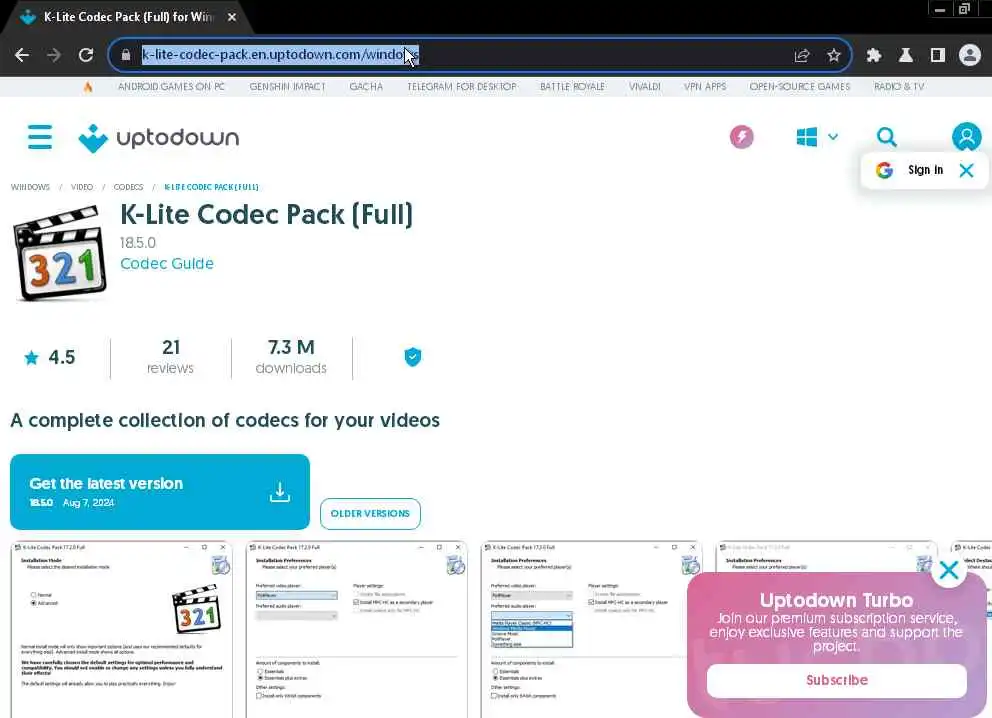Click version number 18.5.0 under title
Screen dimensions: 992x718
pos(138,243)
